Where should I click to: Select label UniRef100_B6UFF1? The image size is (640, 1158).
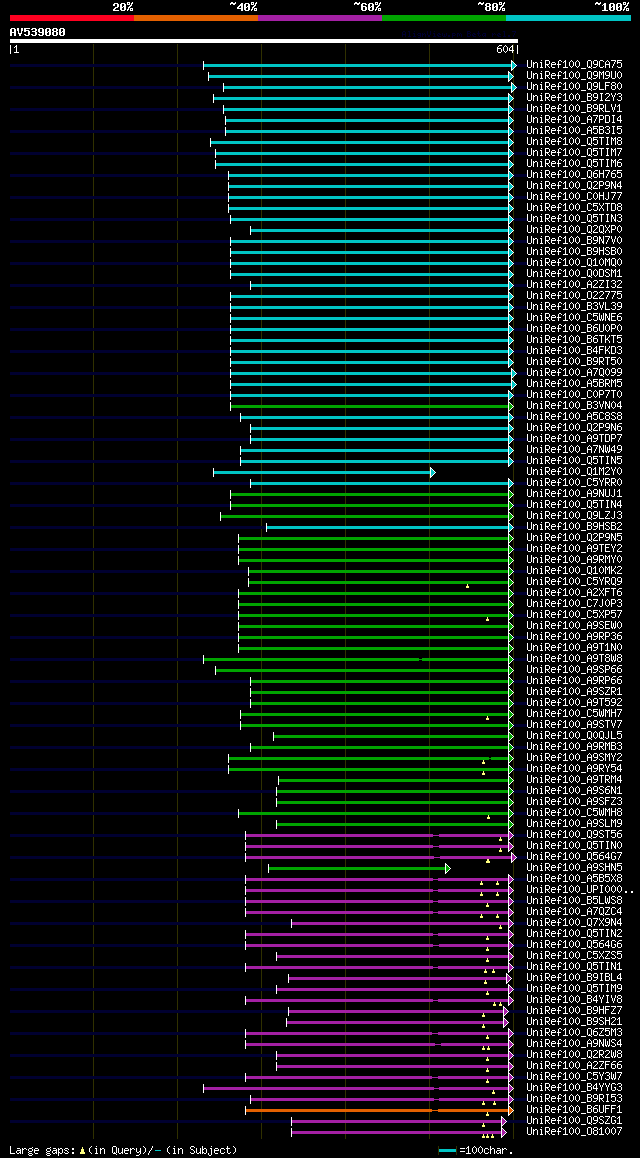[574, 1110]
